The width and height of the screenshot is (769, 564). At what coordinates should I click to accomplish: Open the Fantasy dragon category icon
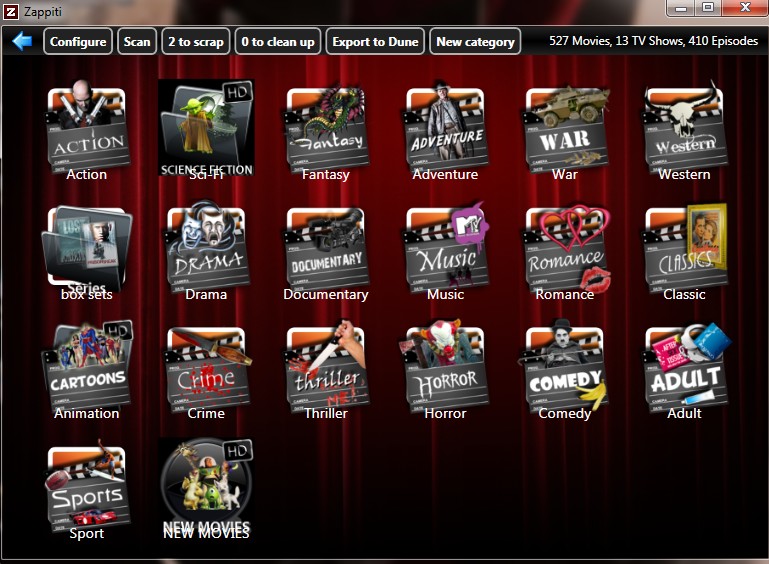pos(326,129)
